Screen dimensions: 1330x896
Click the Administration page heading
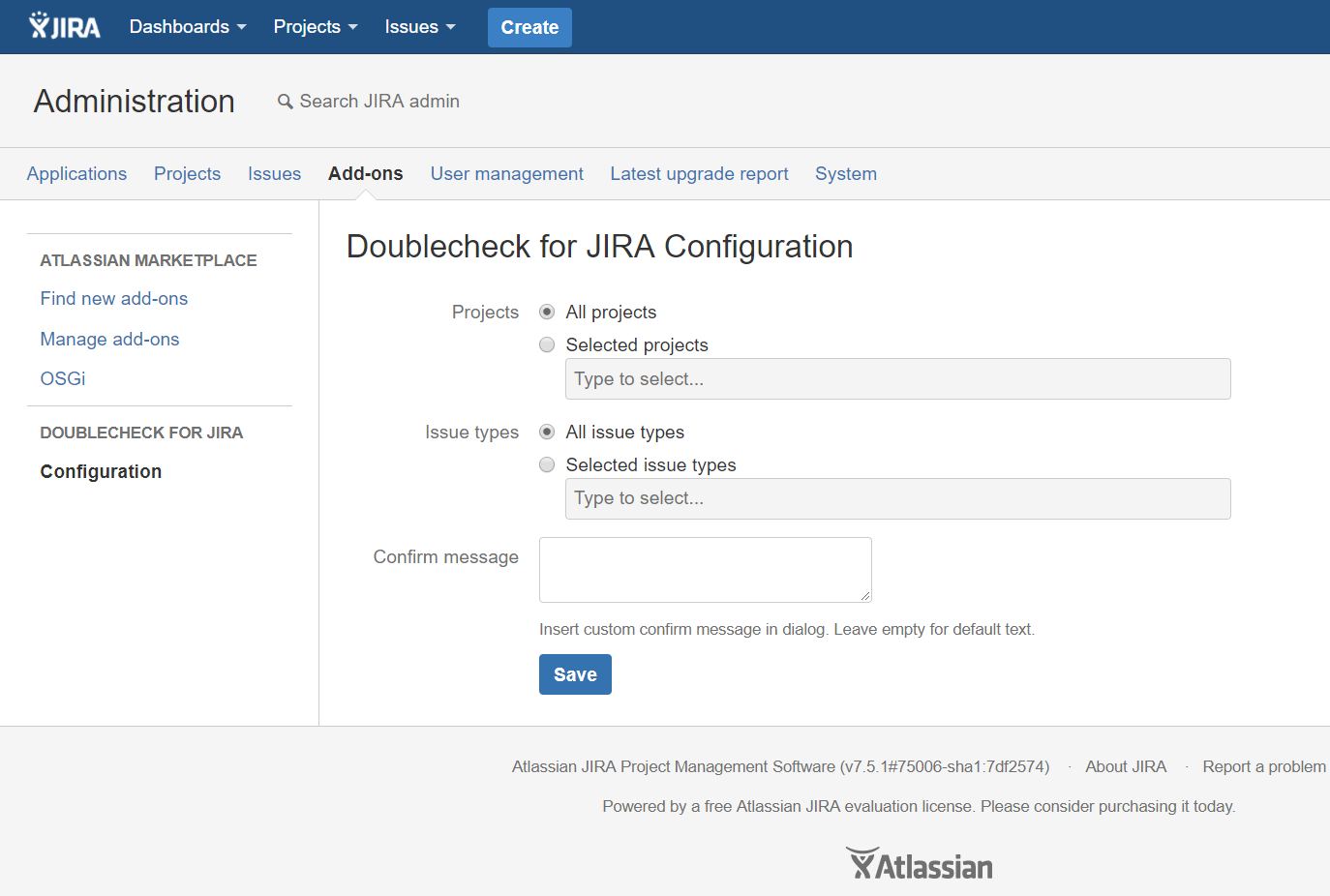[x=135, y=102]
